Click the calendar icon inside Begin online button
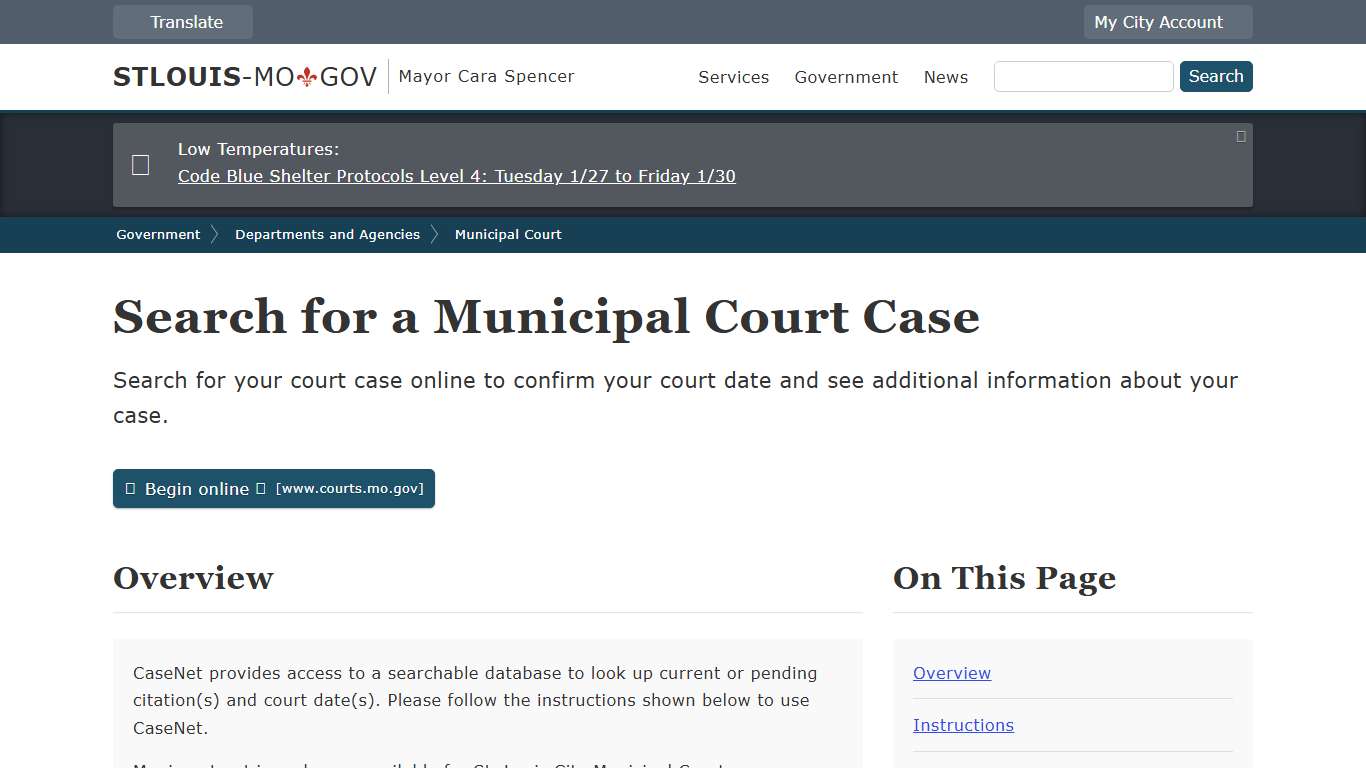The height and width of the screenshot is (768, 1366). coord(130,488)
